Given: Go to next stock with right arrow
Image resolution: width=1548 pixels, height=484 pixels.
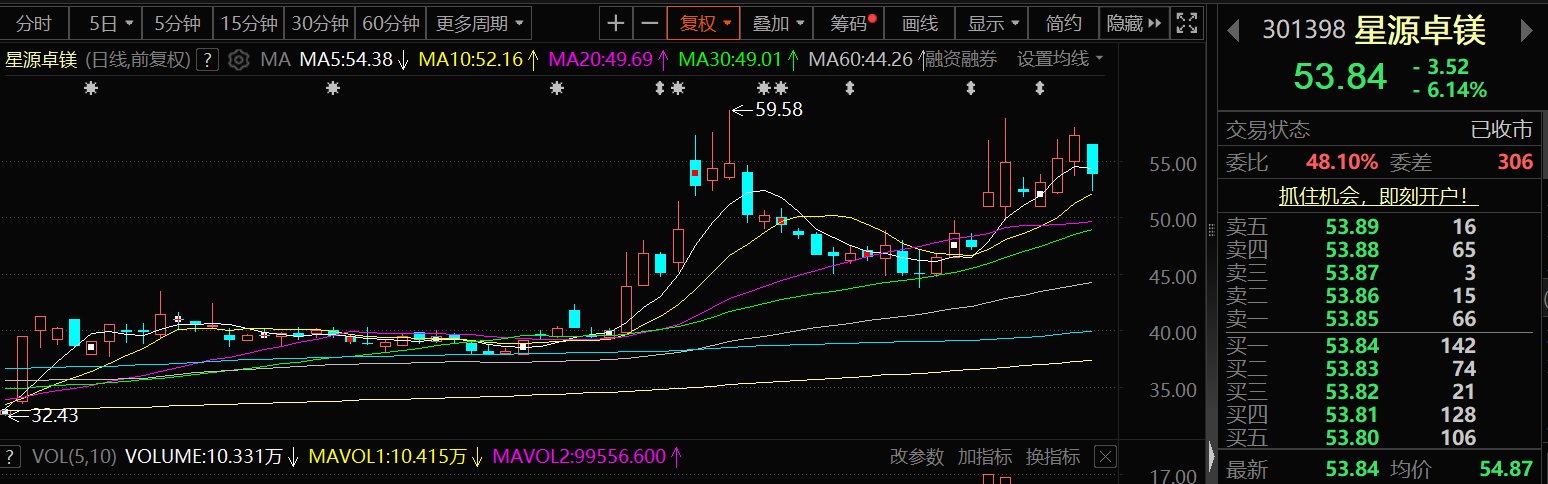Looking at the screenshot, I should (x=1527, y=31).
